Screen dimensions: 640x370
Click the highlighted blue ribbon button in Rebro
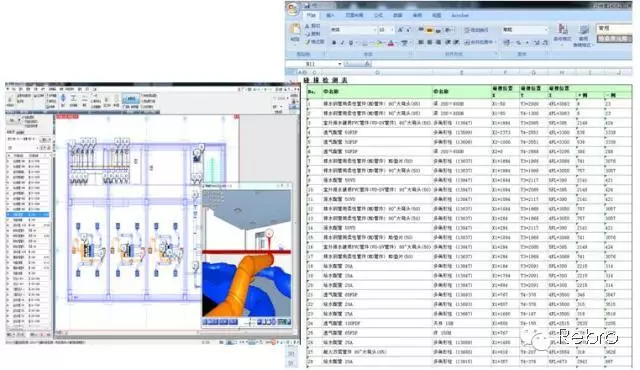pos(131,99)
